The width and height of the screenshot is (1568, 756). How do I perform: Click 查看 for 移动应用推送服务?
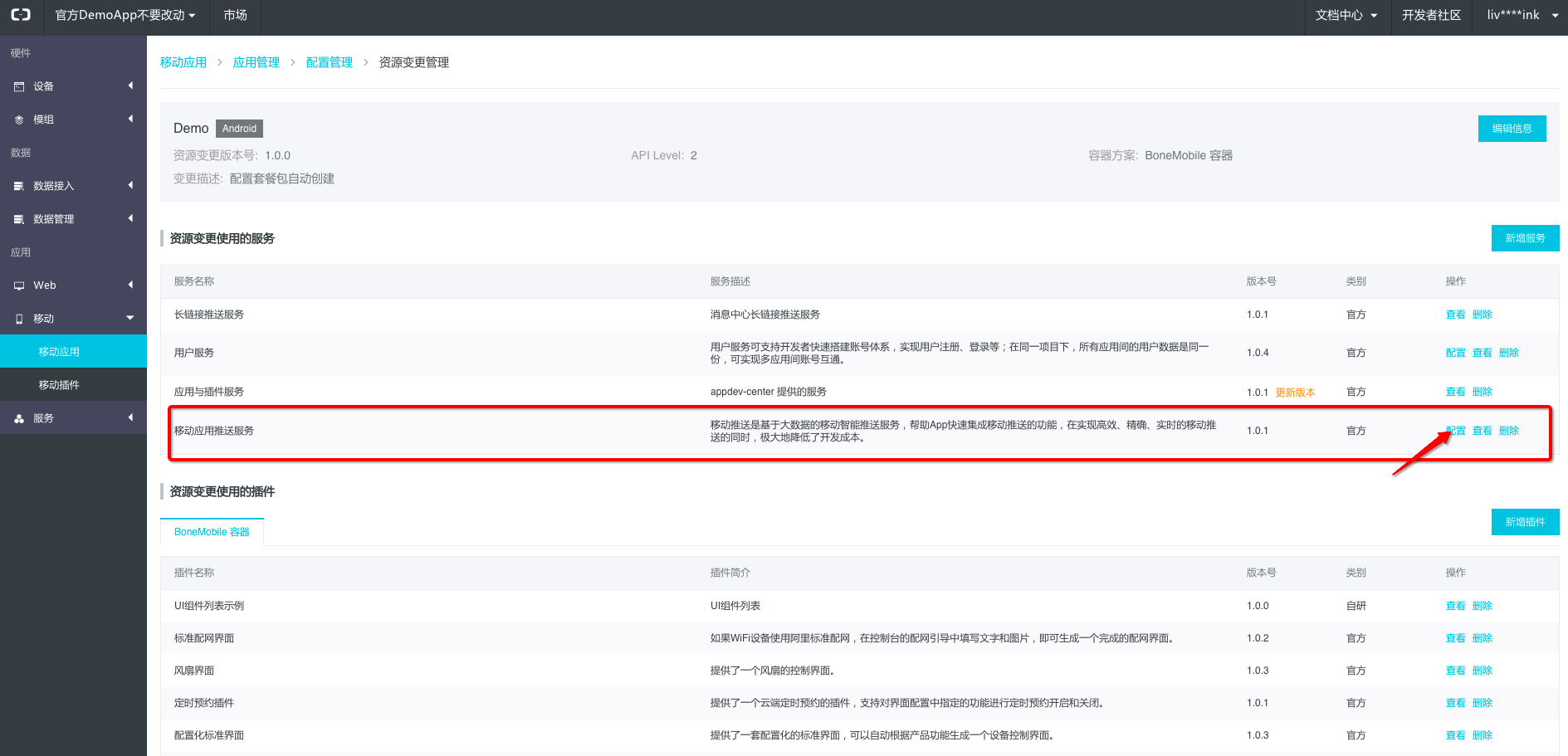(1482, 431)
